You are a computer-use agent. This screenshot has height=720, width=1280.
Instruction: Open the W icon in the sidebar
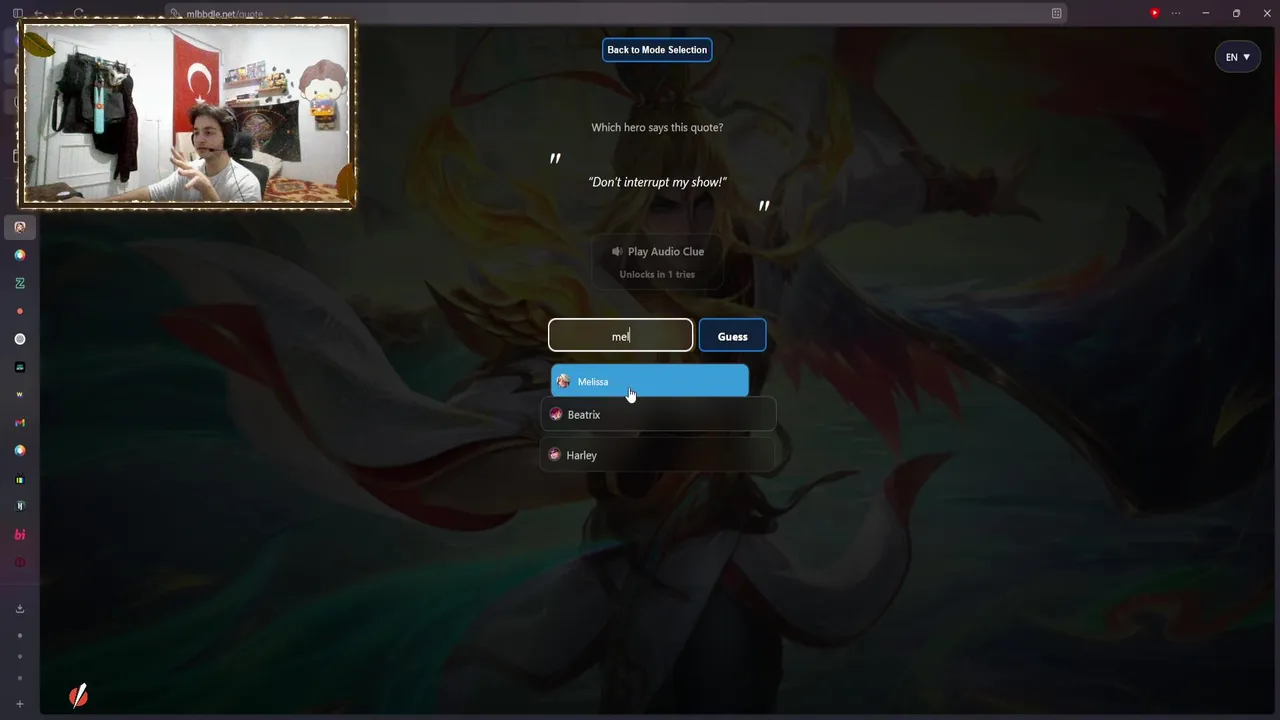[x=20, y=395]
